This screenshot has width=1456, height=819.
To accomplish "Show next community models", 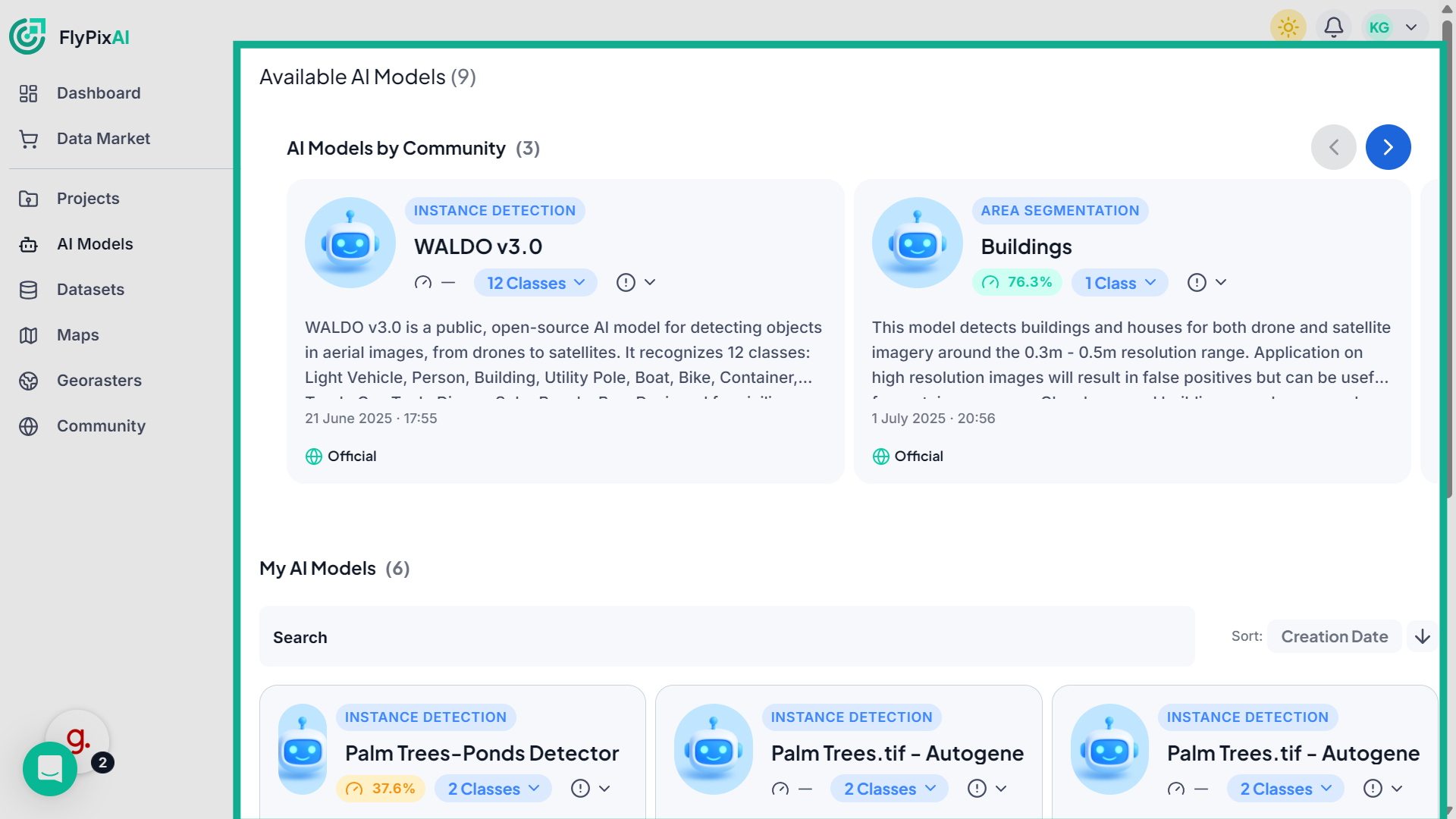I will coord(1388,147).
